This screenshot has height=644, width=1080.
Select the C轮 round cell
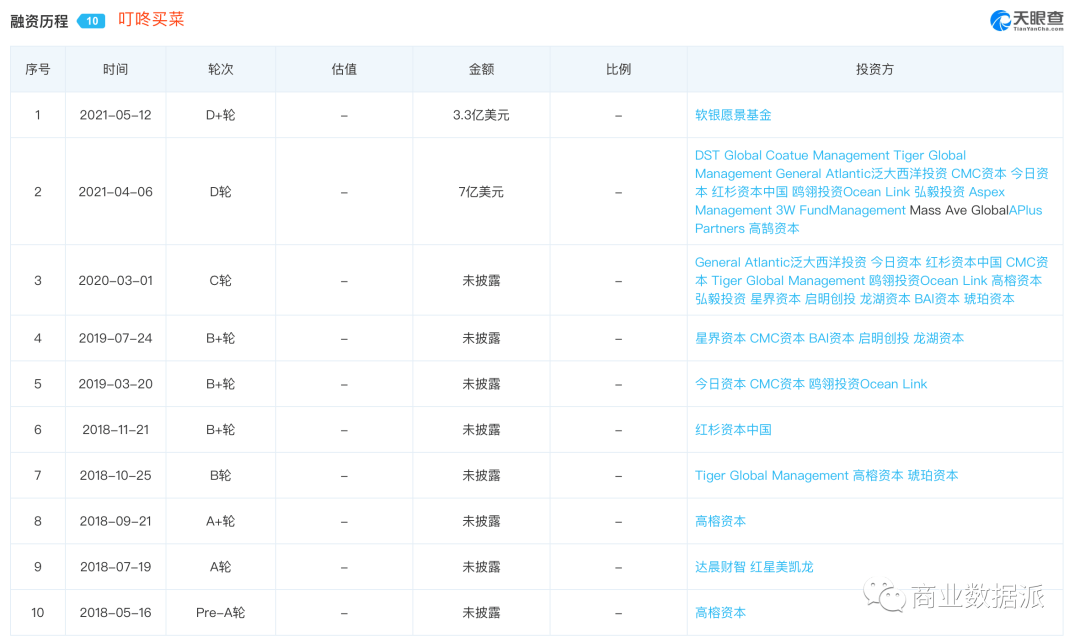(220, 281)
